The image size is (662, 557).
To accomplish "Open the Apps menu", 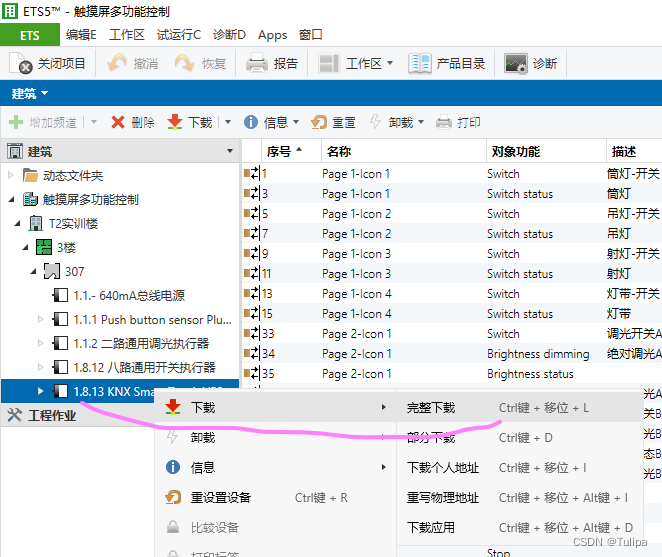I will coord(272,35).
